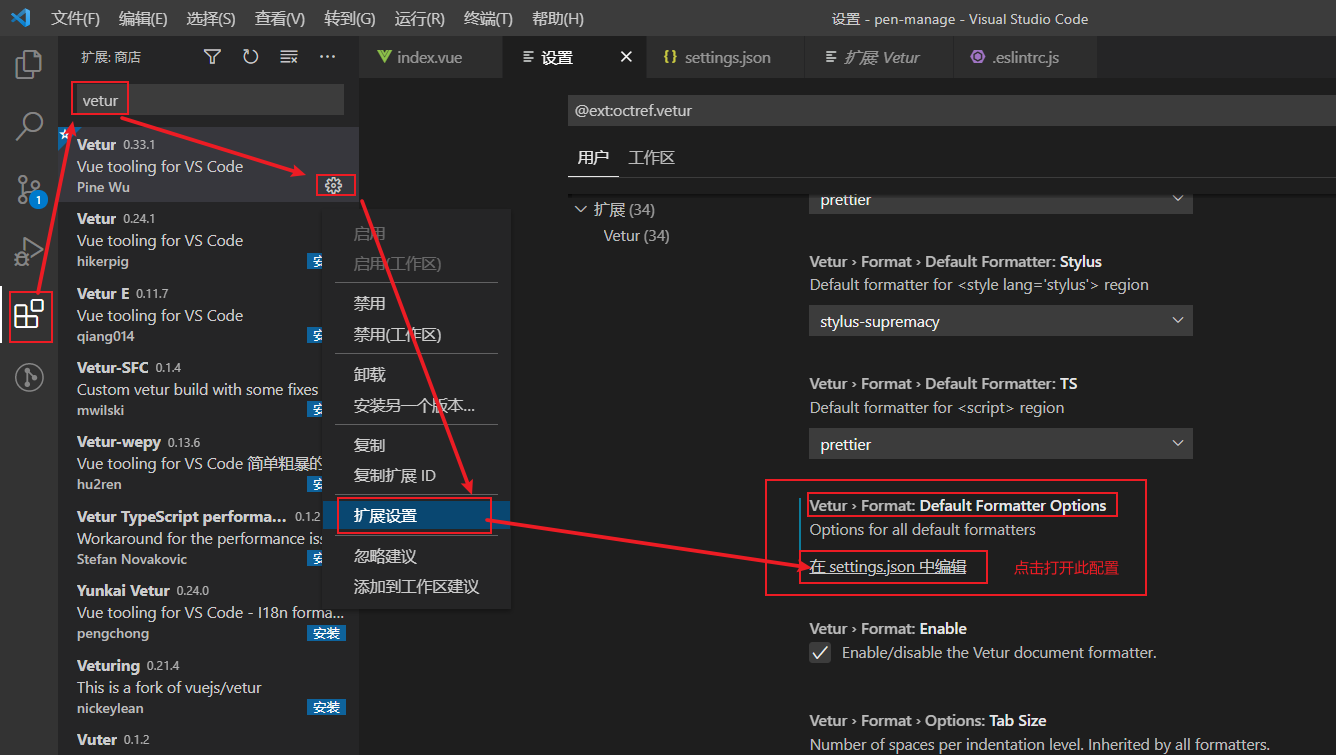Collapse the 扩展 (34) settings tree group
Screen dimensions: 1336x755
point(581,209)
